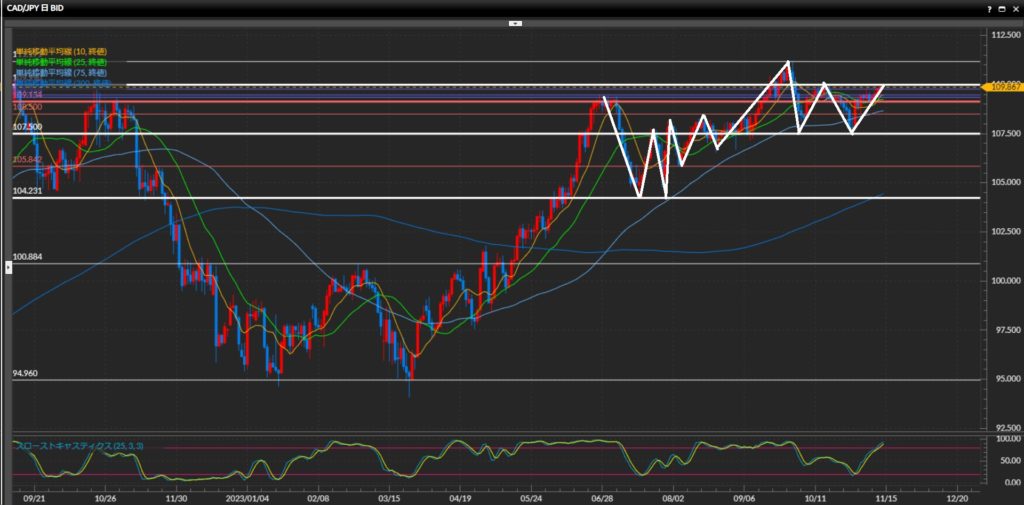Screen dimensions: 1024x505
Task: Pick the gray horizontal line labeled 100.884
Action: click(x=27, y=257)
